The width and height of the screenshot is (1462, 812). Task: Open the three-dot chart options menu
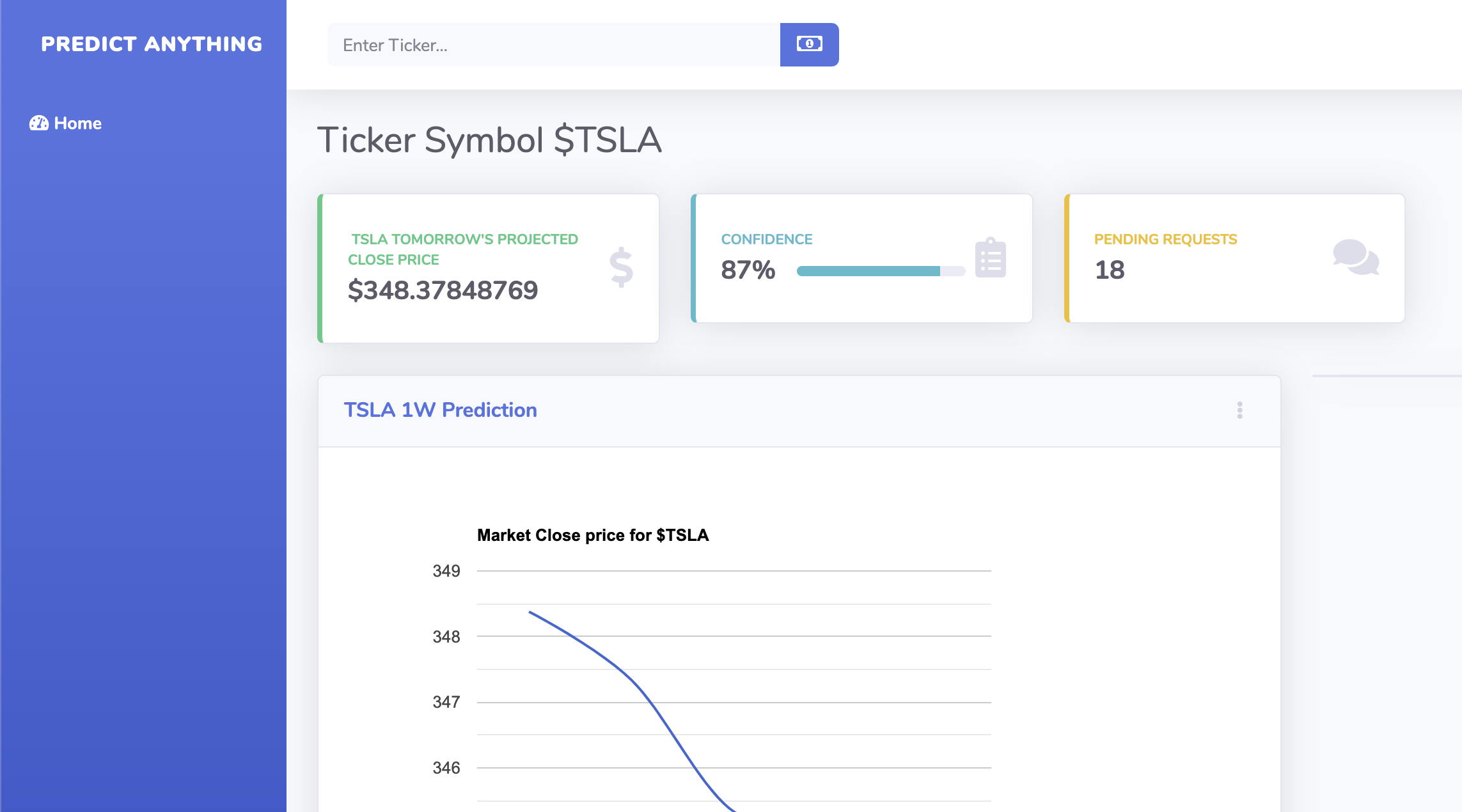[x=1239, y=410]
